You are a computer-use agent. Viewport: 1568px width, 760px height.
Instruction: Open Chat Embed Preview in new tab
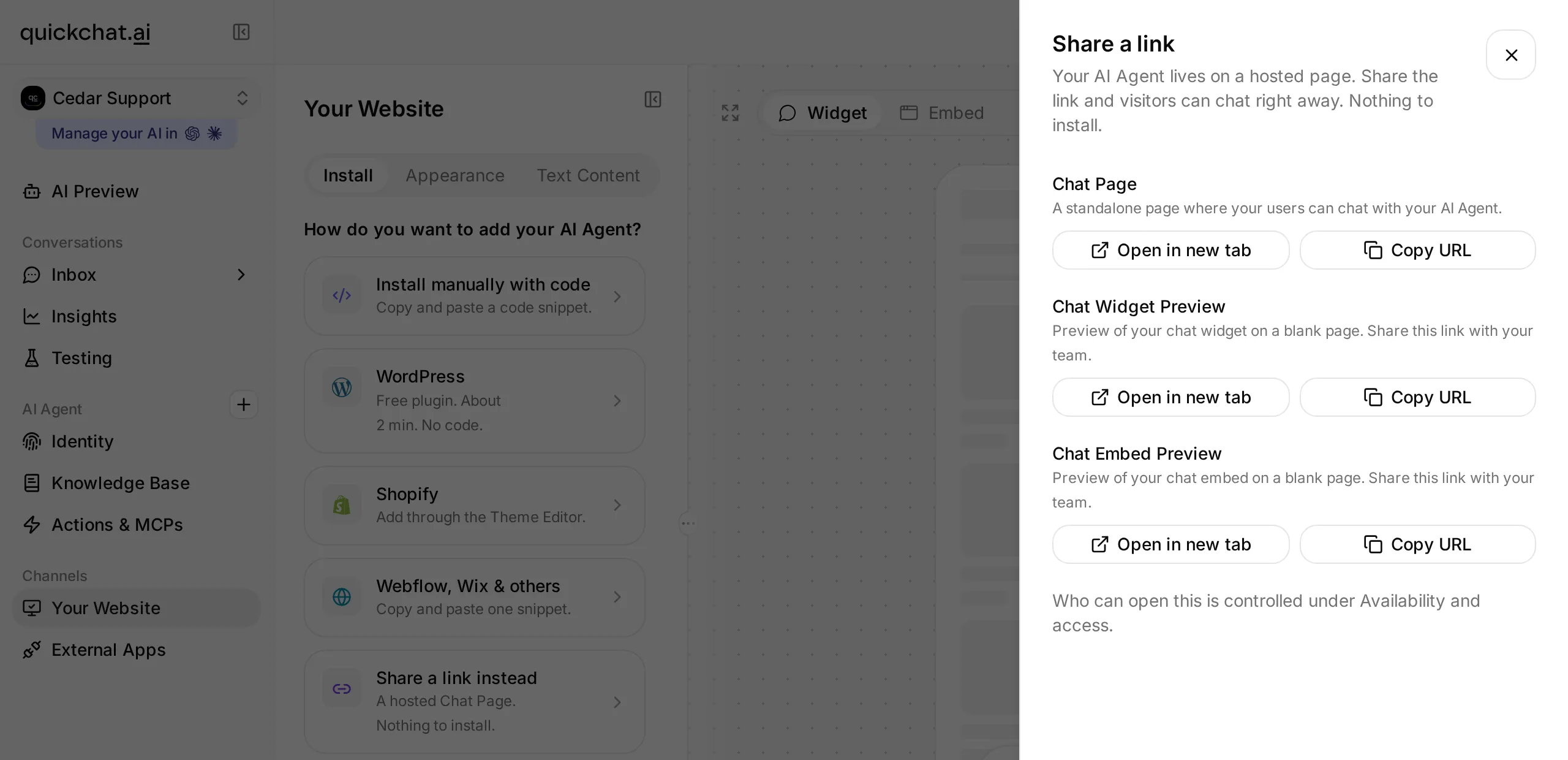[1170, 544]
